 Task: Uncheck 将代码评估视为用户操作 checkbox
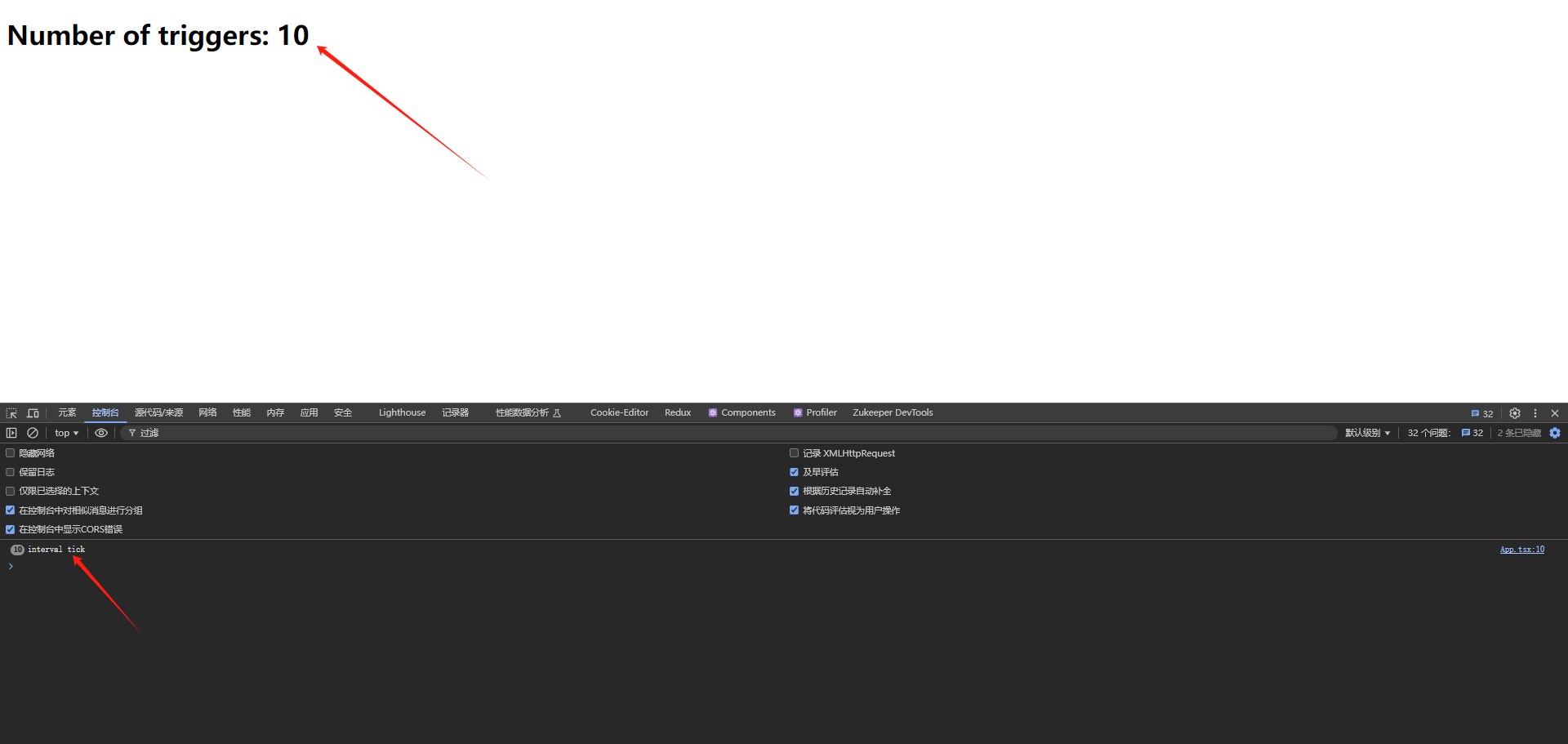794,510
